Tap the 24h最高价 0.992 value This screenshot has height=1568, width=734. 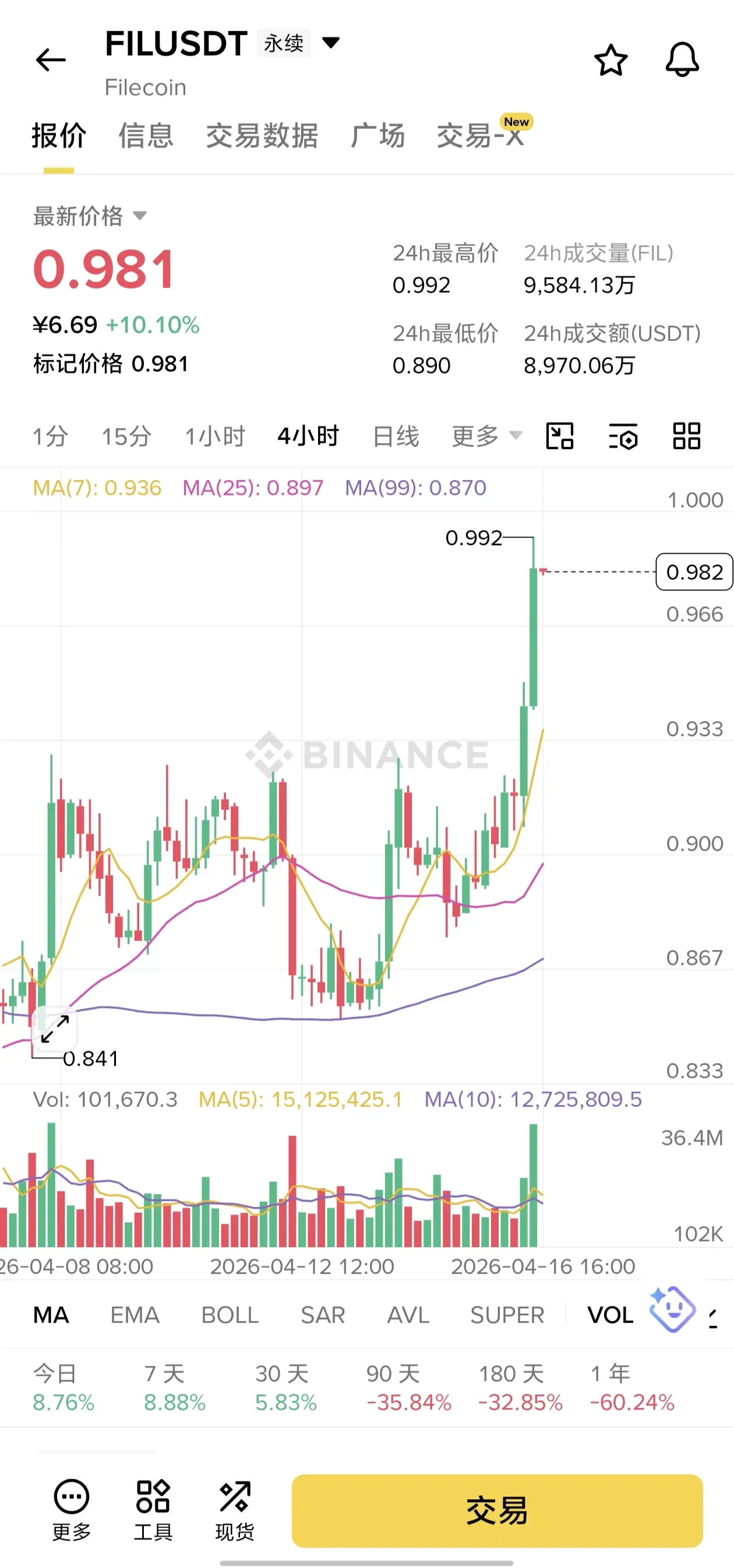(421, 285)
